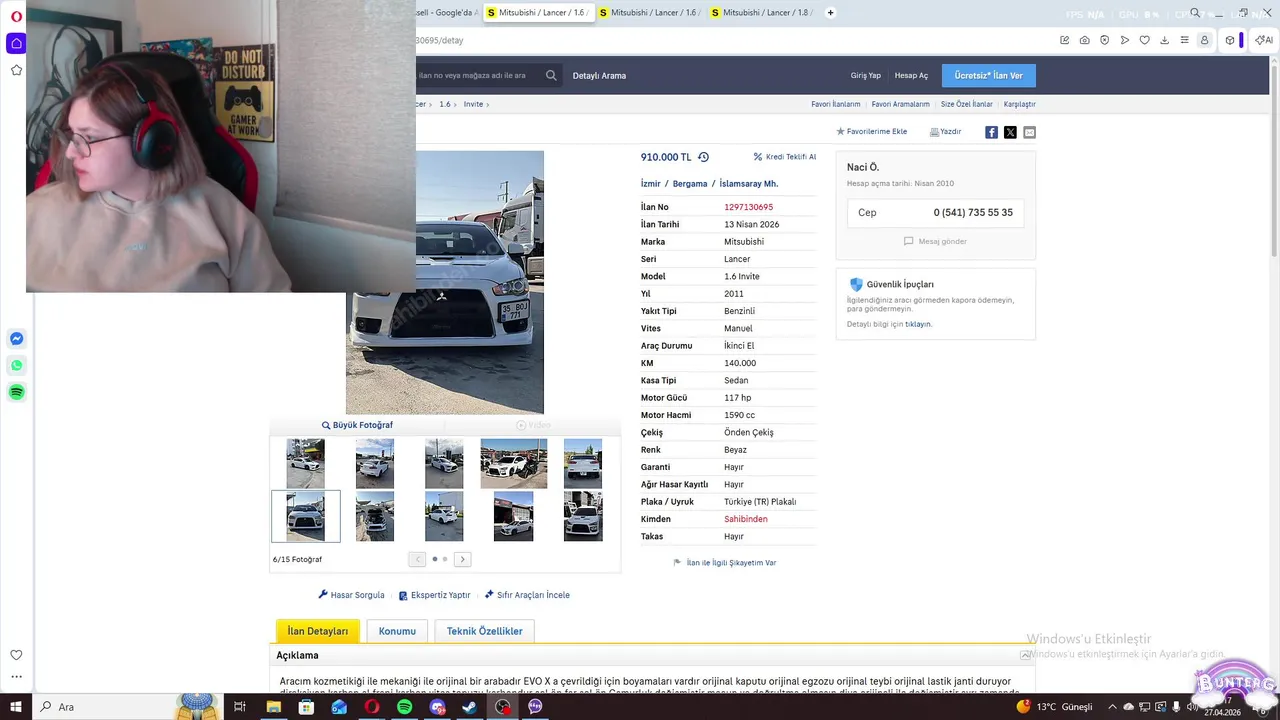Viewport: 1280px width, 720px height.
Task: Click the Opera sidebar bookmarks star icon
Action: [16, 70]
